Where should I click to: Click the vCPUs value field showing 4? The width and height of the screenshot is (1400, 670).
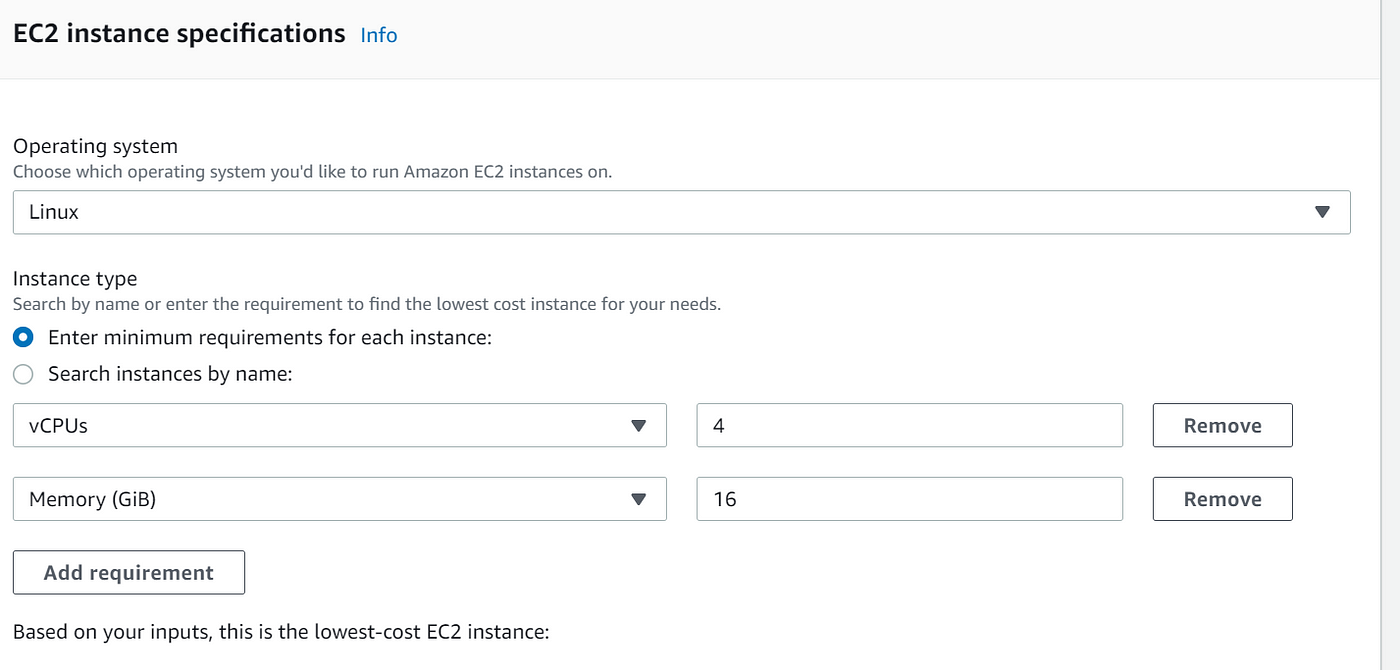click(x=910, y=425)
